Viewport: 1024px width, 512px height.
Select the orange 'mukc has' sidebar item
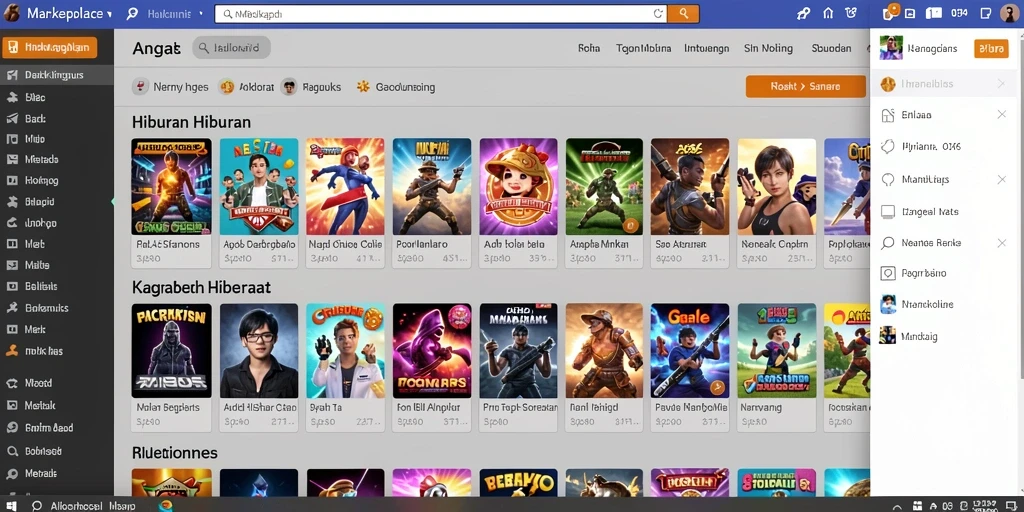(x=35, y=351)
